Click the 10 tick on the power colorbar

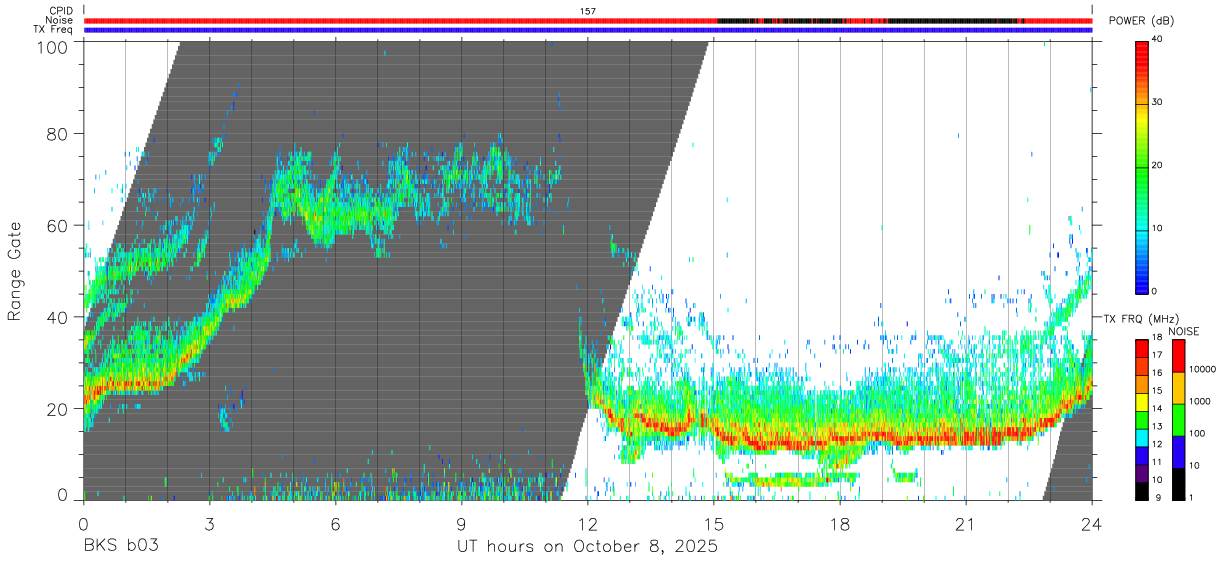coord(1155,228)
